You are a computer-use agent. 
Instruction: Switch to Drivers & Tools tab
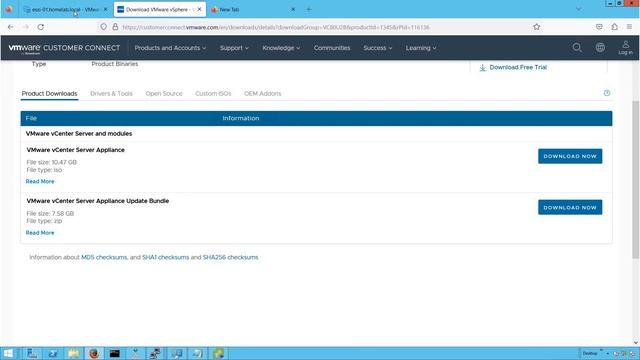tap(111, 93)
